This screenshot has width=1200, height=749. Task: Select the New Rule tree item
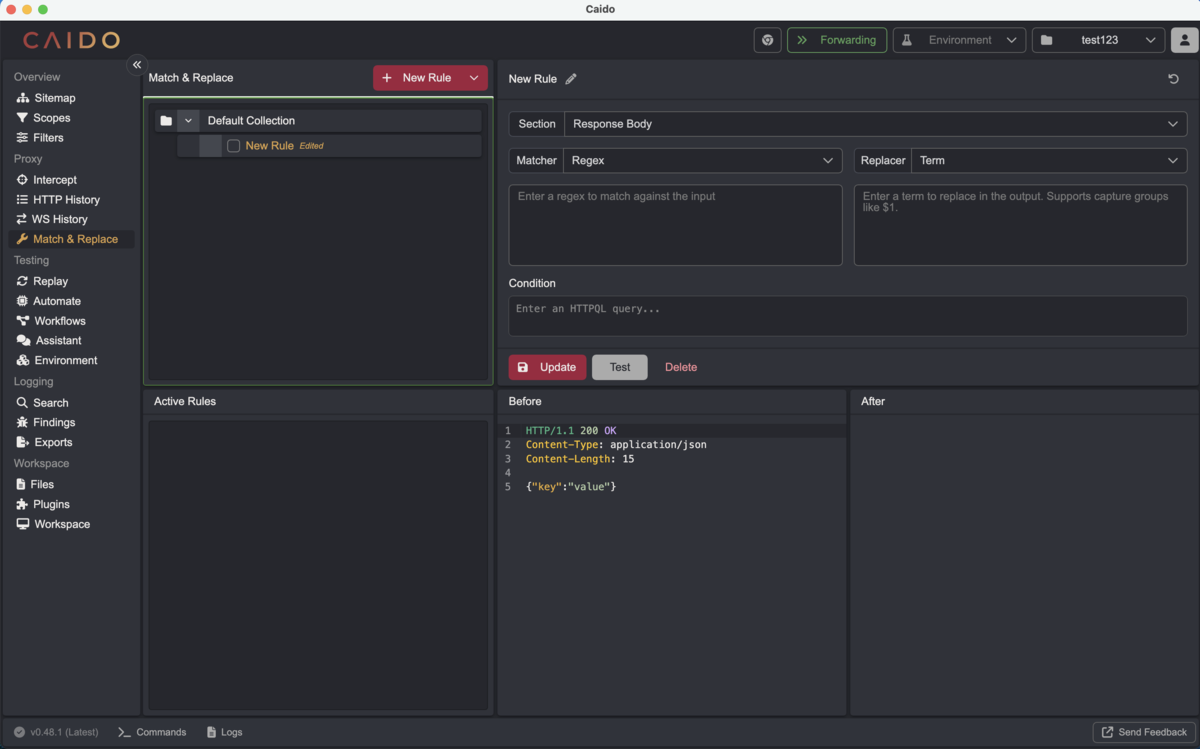point(329,146)
